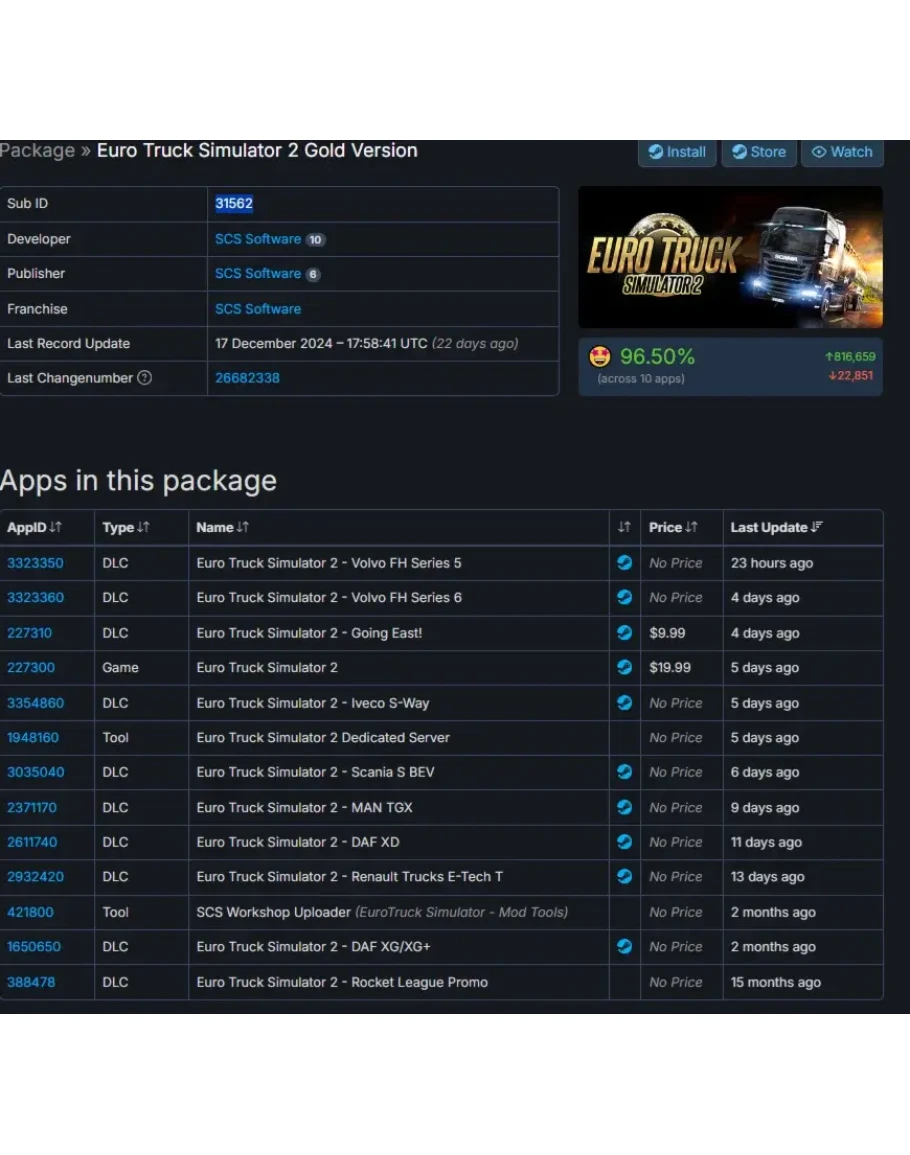
Task: Open the Store page button
Action: [758, 152]
